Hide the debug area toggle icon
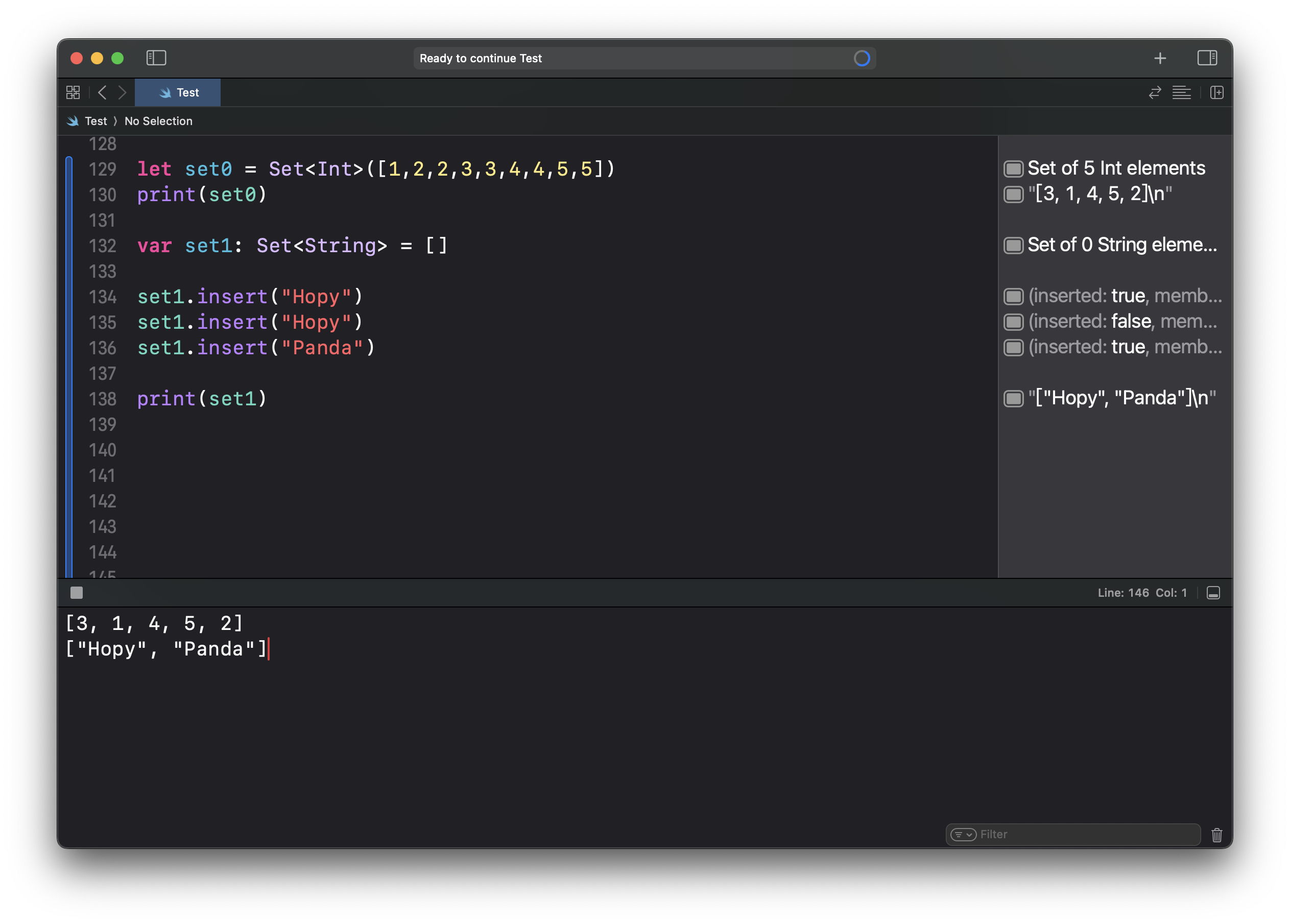Screen dimensions: 1290x924 pos(1213,593)
